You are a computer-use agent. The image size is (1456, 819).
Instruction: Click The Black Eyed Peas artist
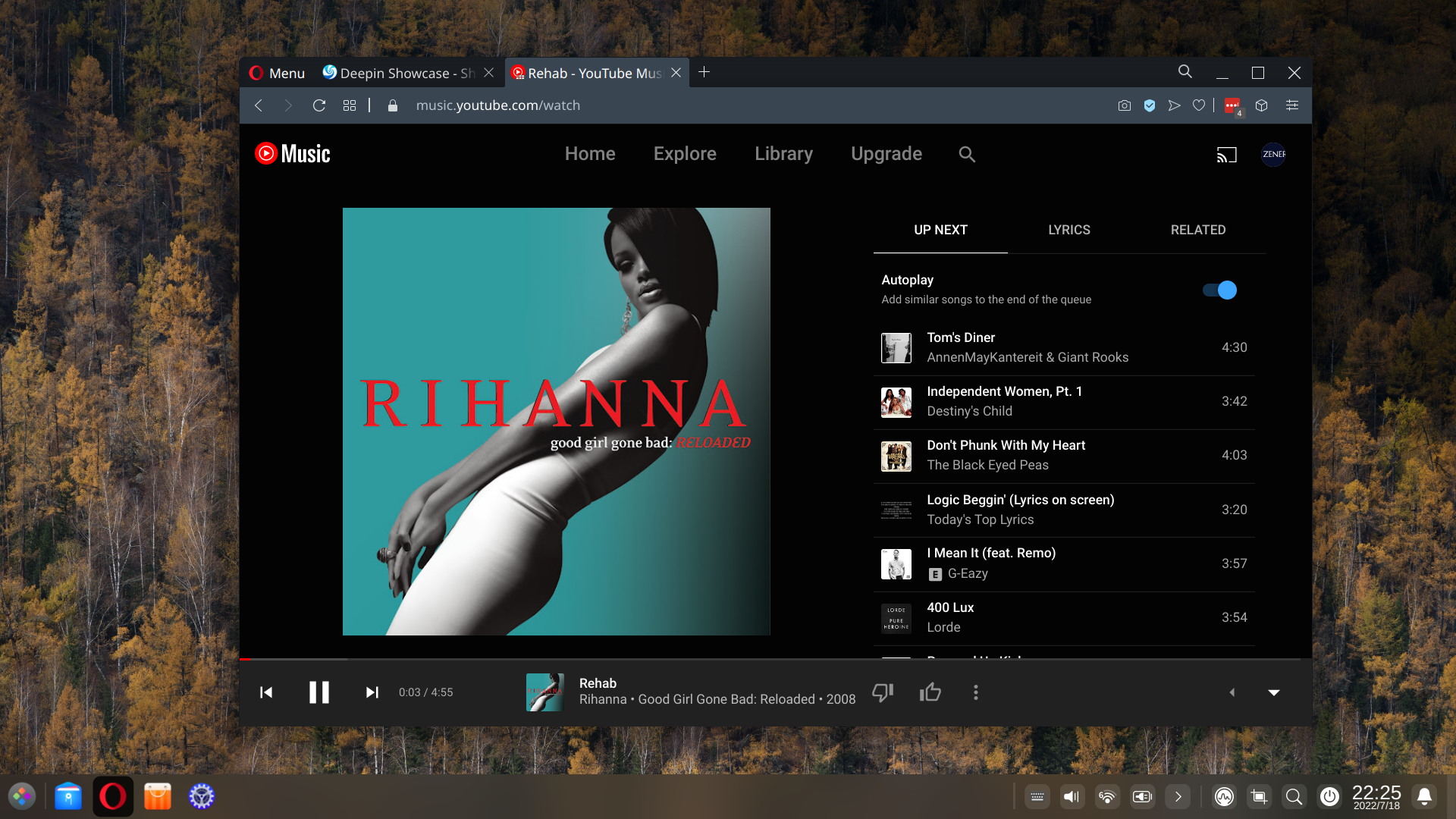[987, 465]
